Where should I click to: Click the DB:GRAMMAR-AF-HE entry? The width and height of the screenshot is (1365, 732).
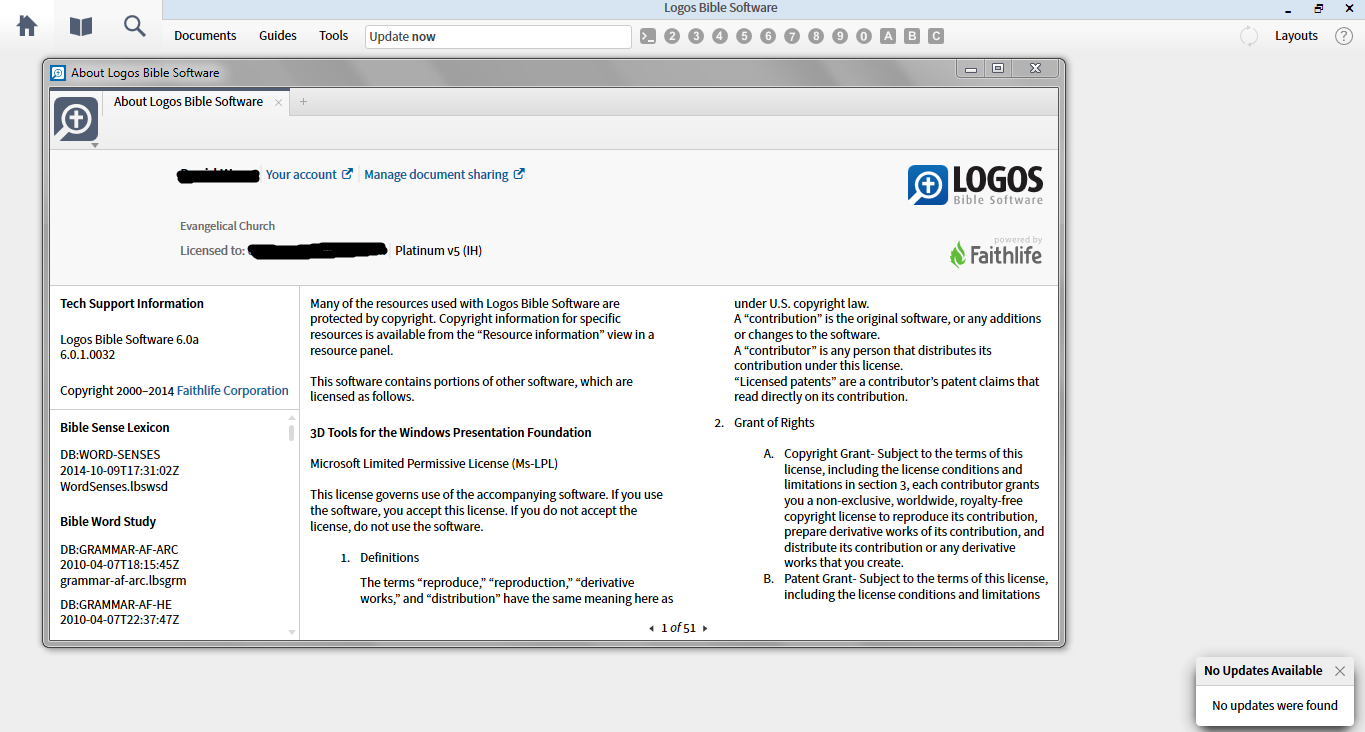coord(117,605)
